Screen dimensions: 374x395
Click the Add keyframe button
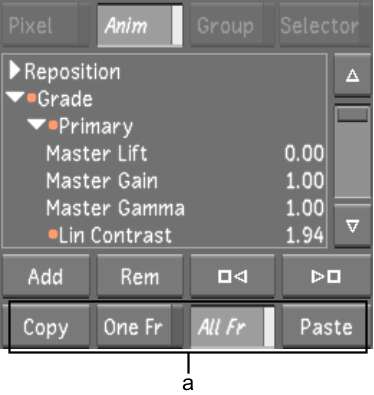[x=46, y=276]
